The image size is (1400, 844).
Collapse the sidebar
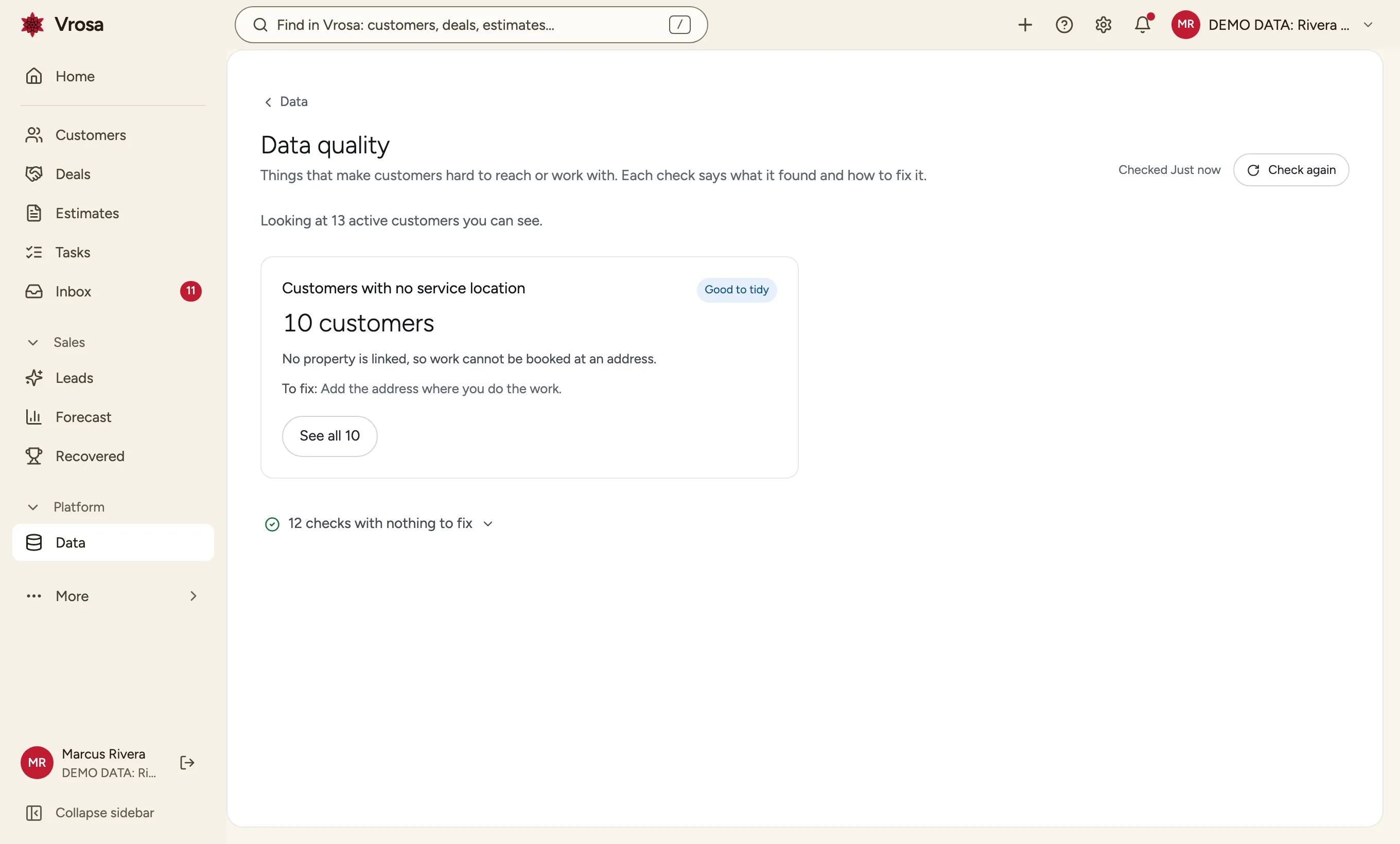point(90,813)
